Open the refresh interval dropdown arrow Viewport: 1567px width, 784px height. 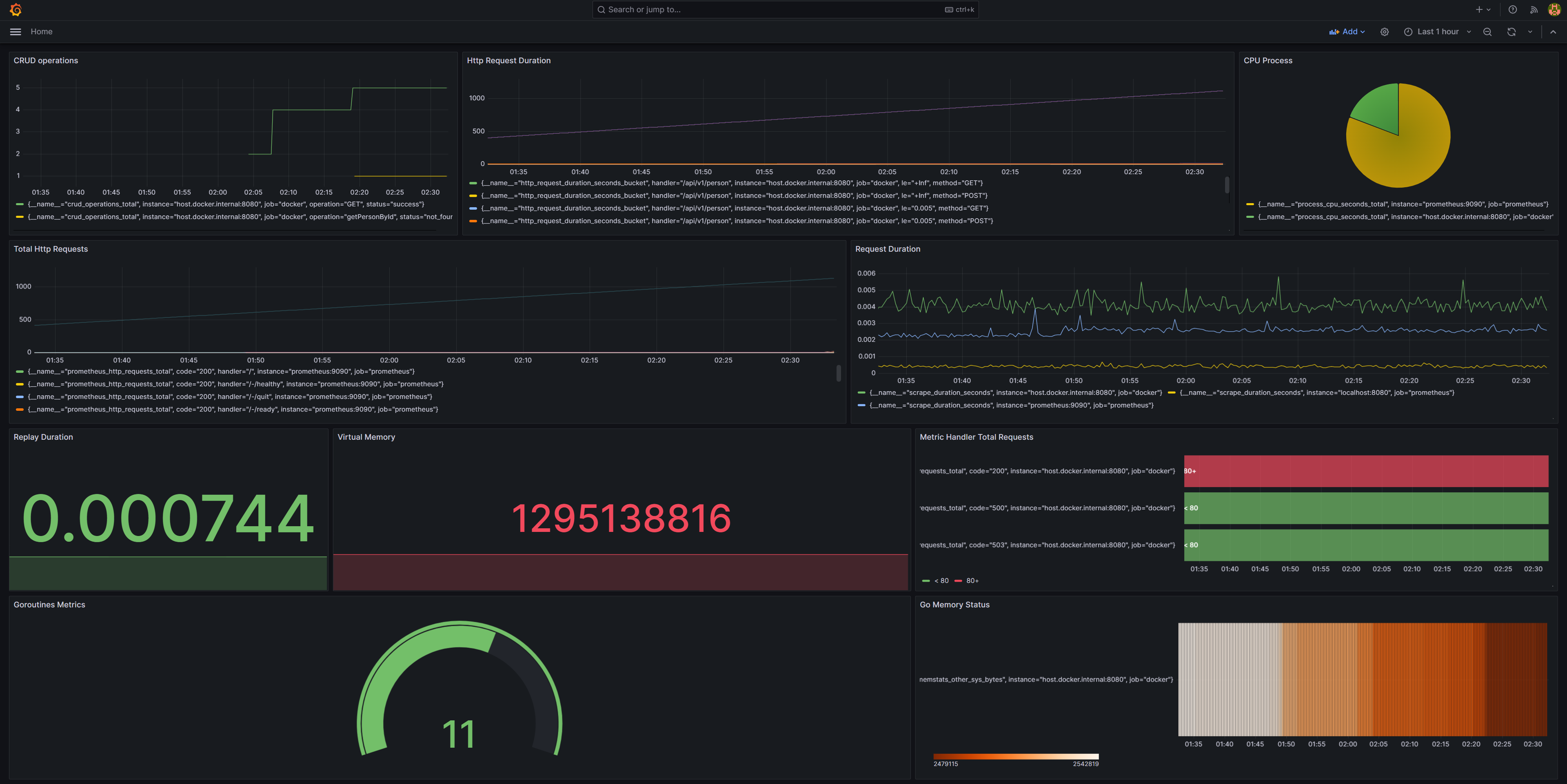[x=1530, y=32]
